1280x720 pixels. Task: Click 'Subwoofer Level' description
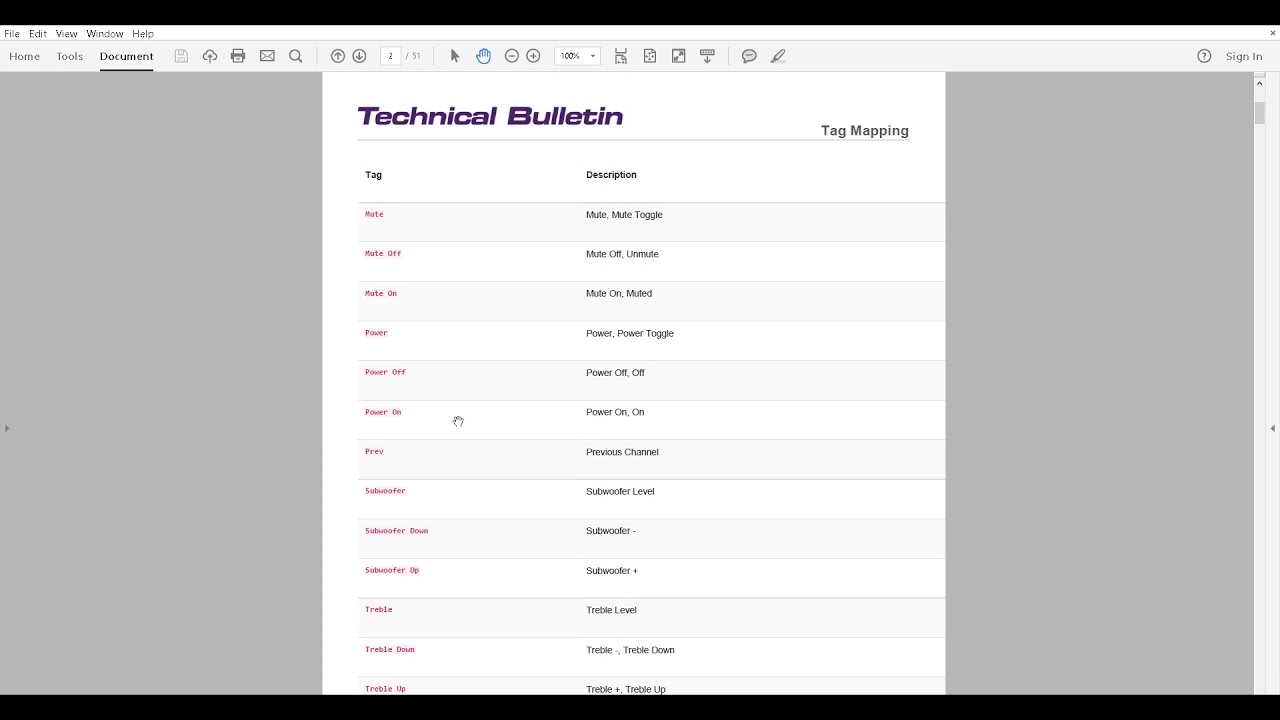[620, 491]
